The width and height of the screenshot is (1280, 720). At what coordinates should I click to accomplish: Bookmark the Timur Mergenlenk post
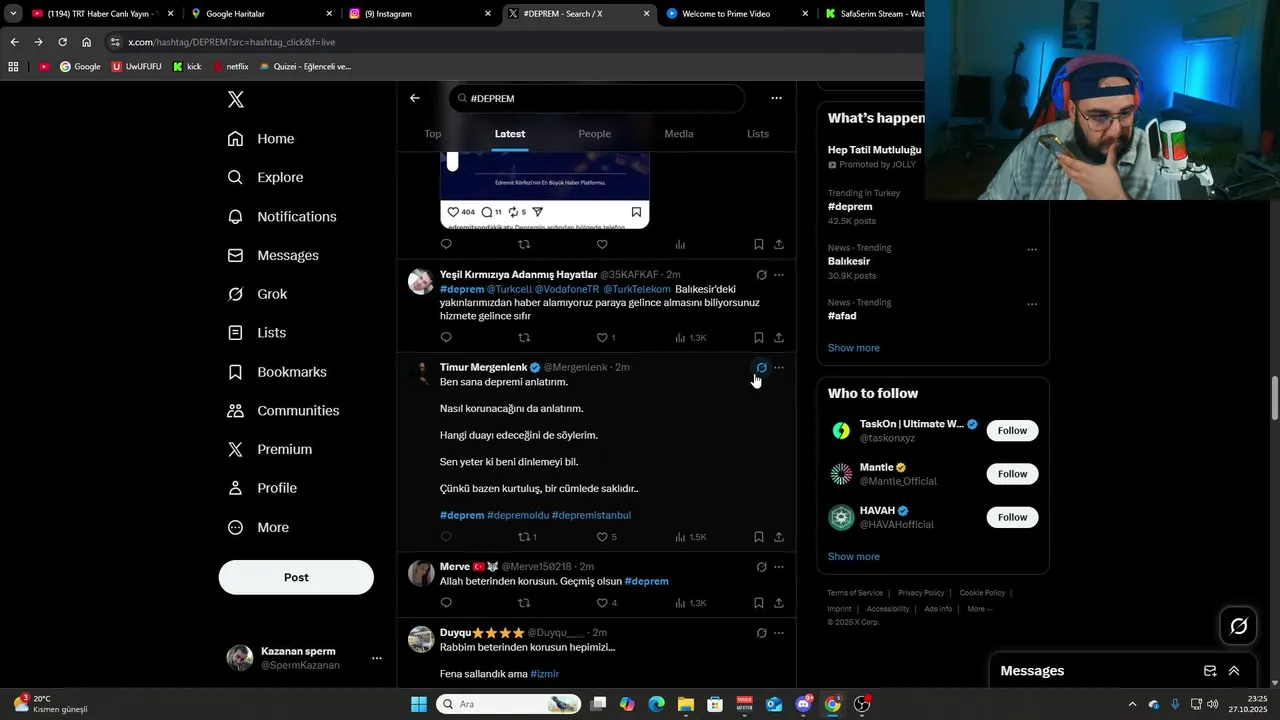(x=759, y=537)
